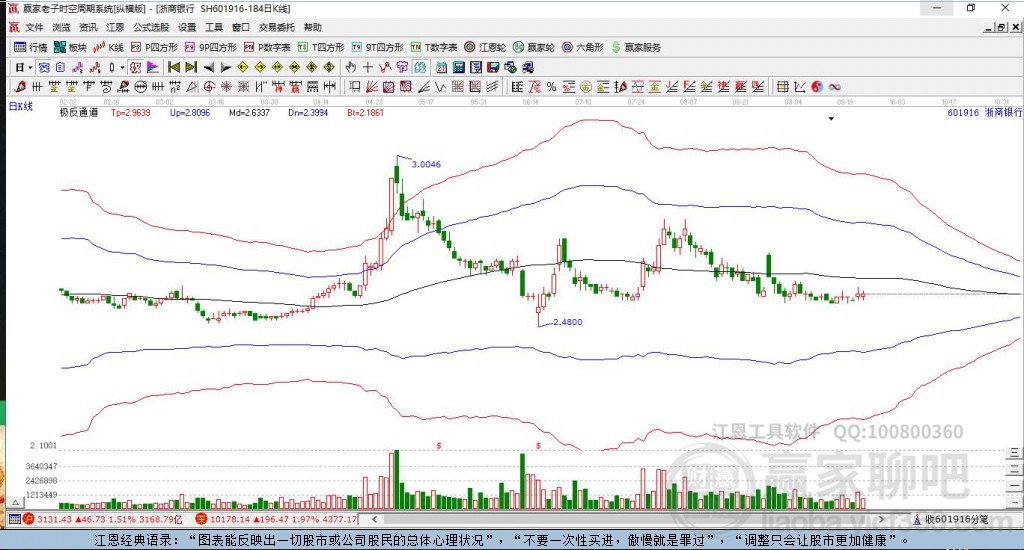Restore the inner chart window

tap(1001, 27)
